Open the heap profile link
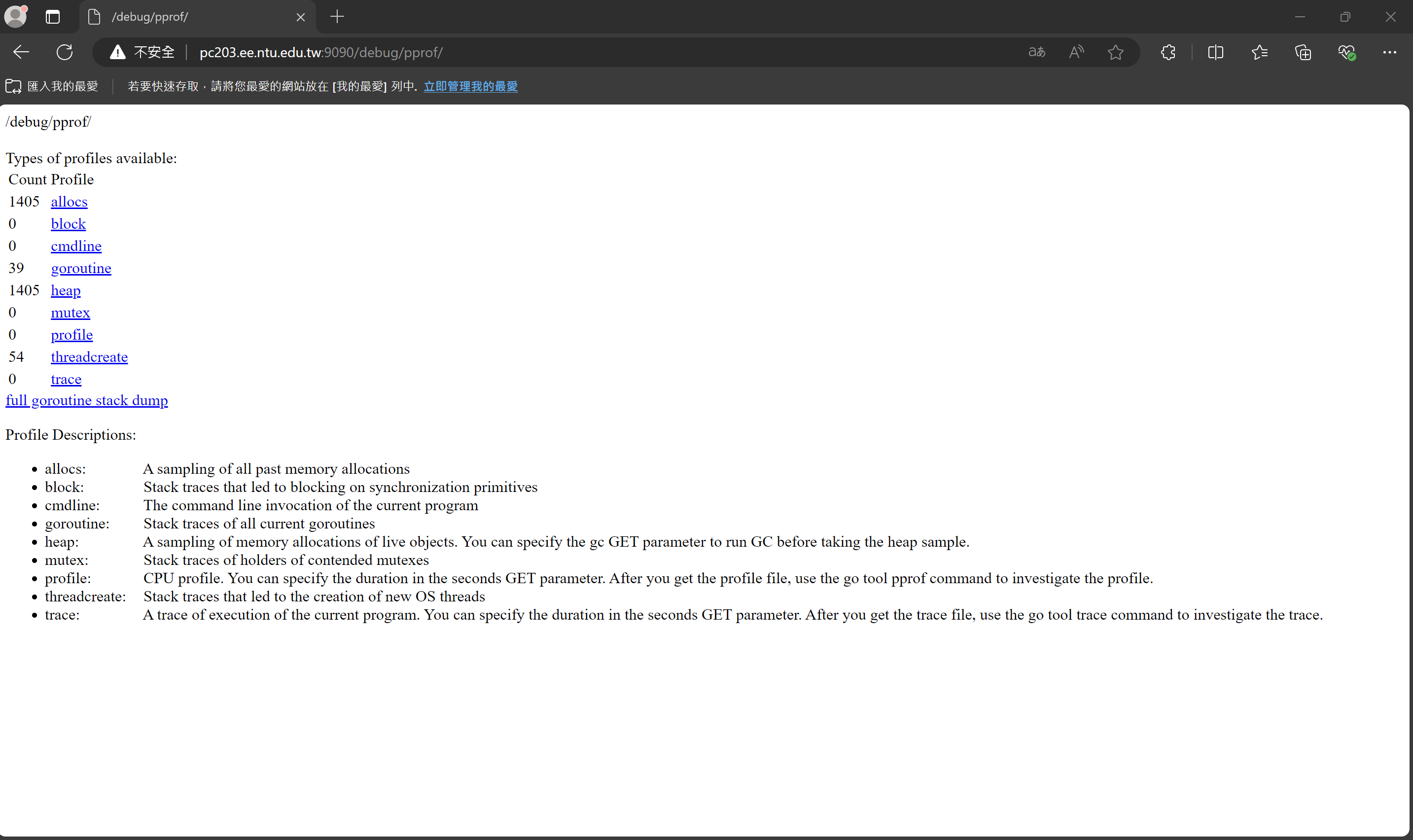 pyautogui.click(x=66, y=290)
